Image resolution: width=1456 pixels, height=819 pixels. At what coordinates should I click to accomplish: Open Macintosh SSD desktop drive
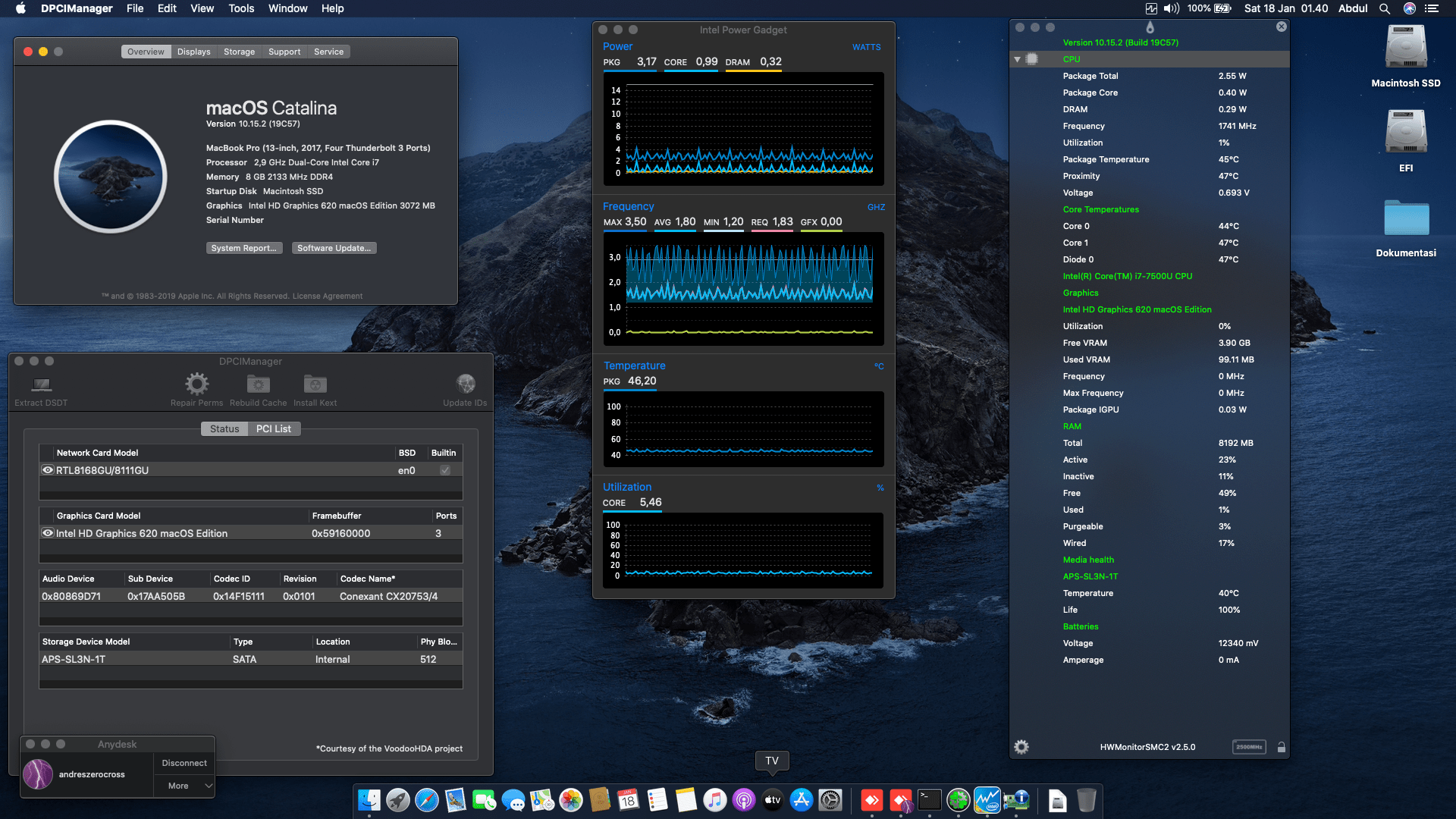[x=1406, y=47]
